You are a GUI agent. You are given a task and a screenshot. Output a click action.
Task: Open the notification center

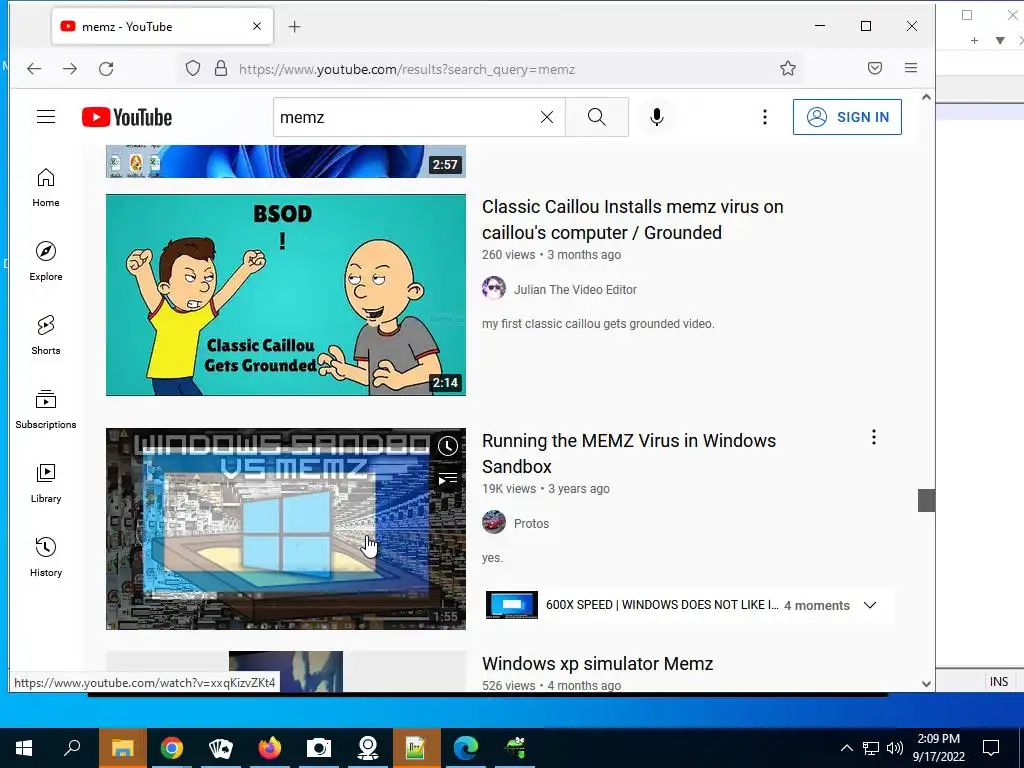click(x=991, y=748)
